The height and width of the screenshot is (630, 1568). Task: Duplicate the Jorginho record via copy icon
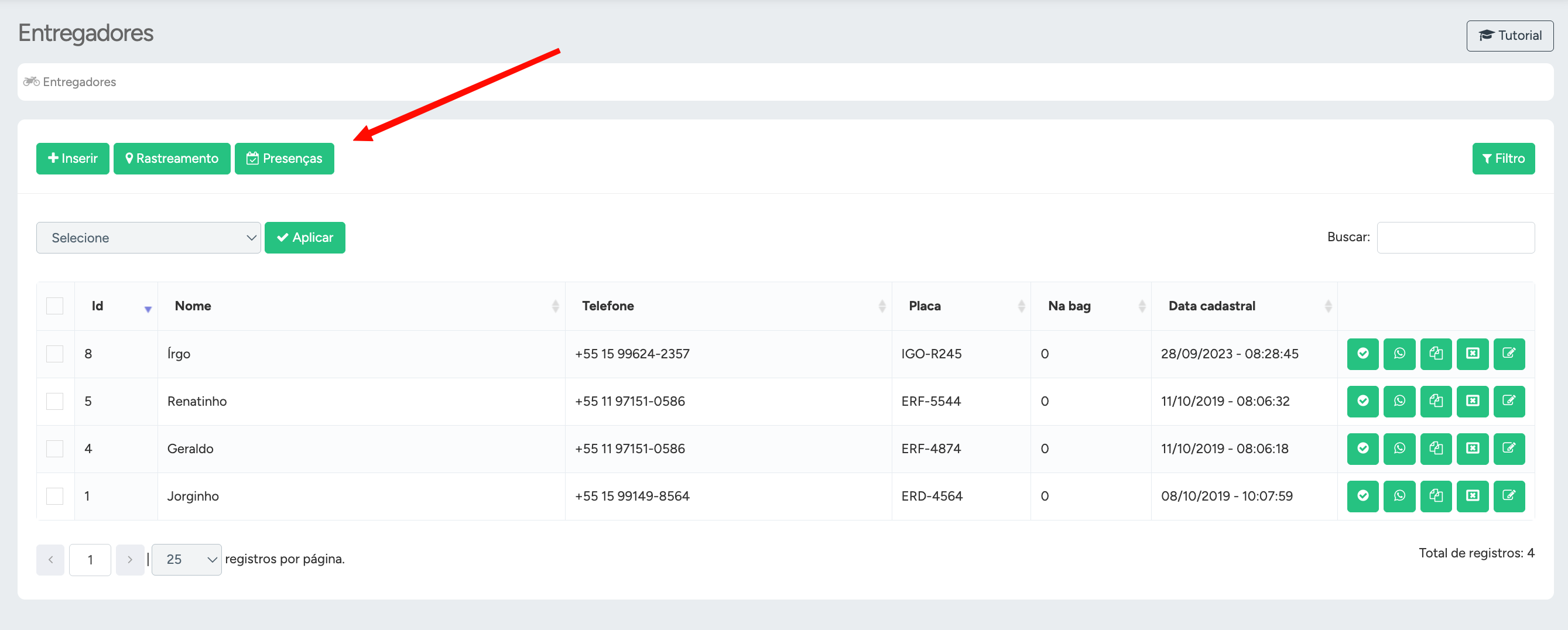point(1435,496)
